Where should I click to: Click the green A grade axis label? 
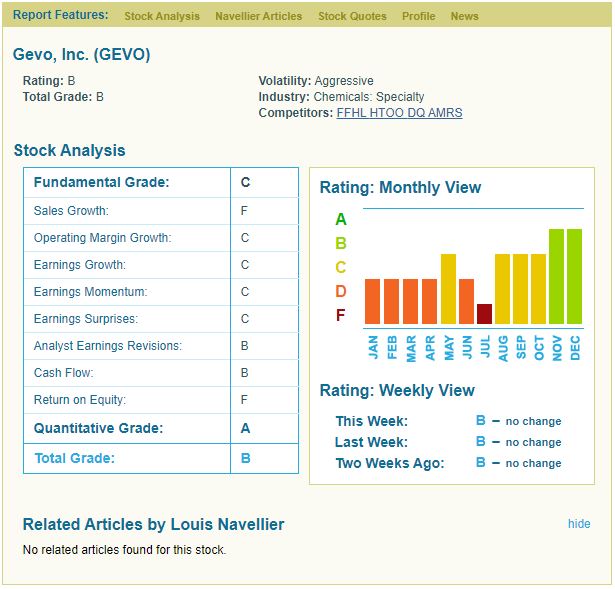pos(341,219)
